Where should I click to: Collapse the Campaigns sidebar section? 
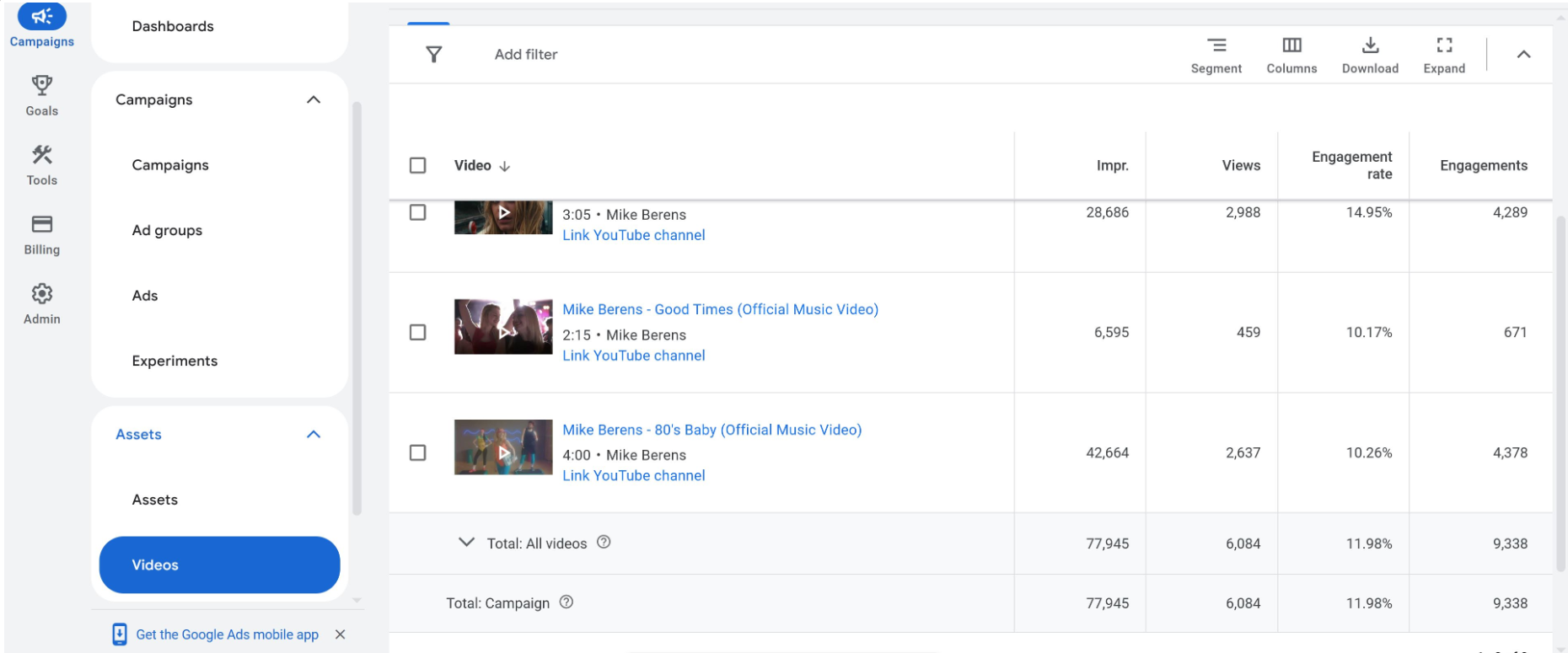click(x=314, y=99)
